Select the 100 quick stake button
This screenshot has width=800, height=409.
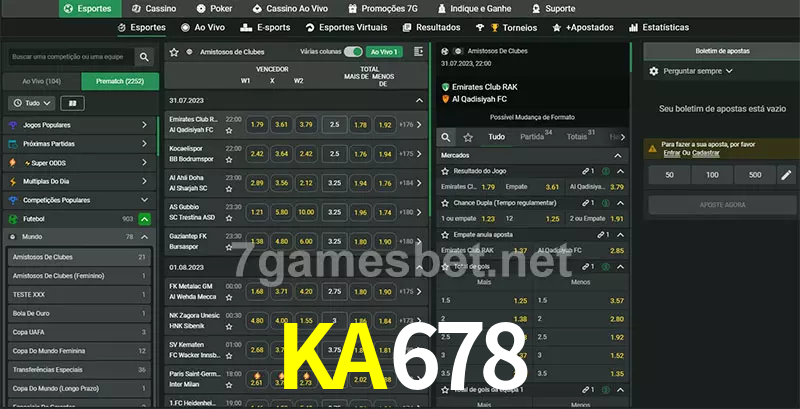click(712, 175)
